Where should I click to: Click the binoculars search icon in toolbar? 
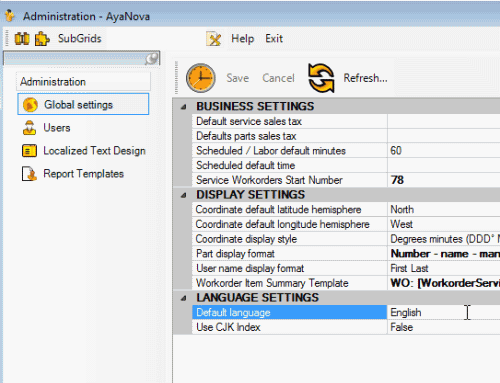point(22,39)
